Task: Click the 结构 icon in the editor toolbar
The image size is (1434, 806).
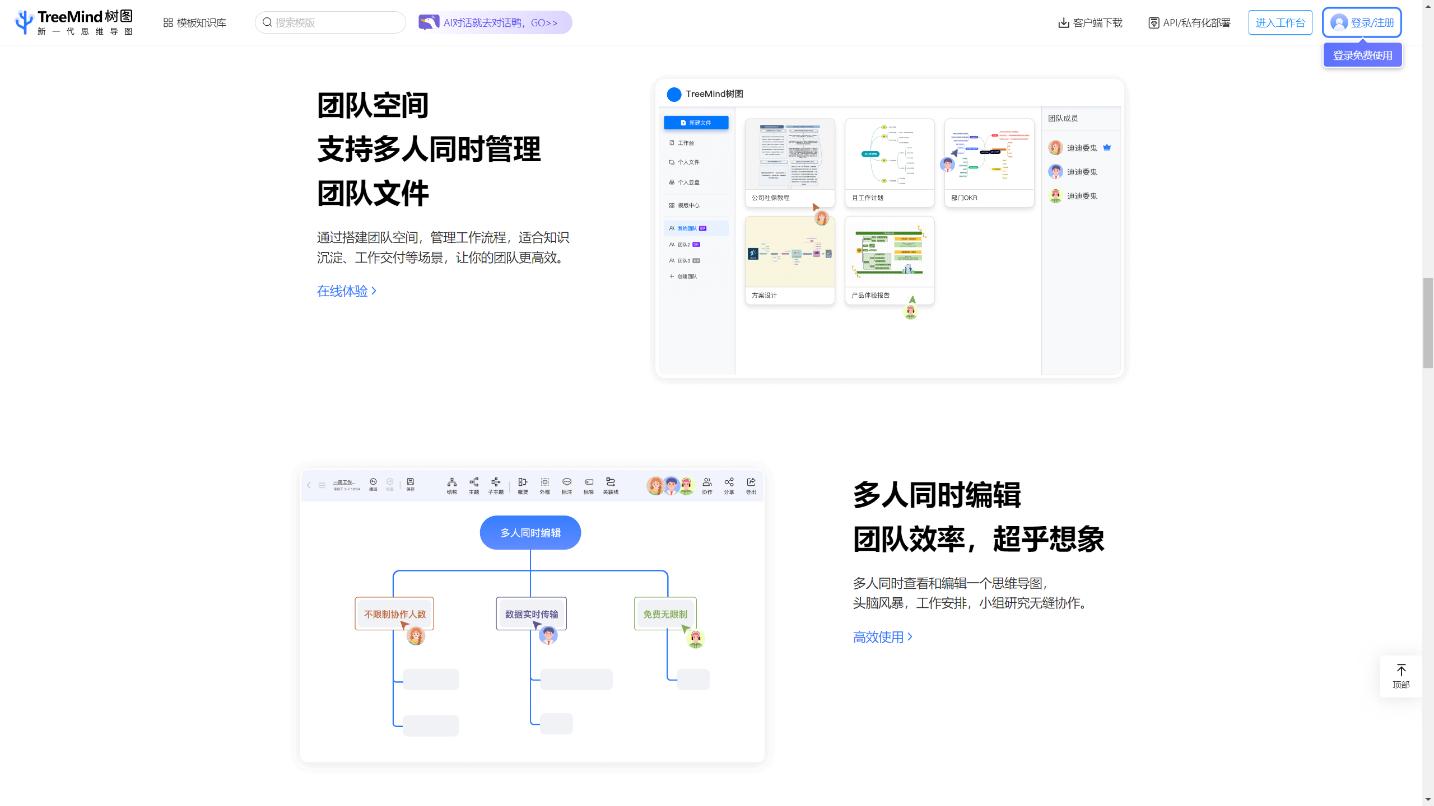Action: pos(452,485)
